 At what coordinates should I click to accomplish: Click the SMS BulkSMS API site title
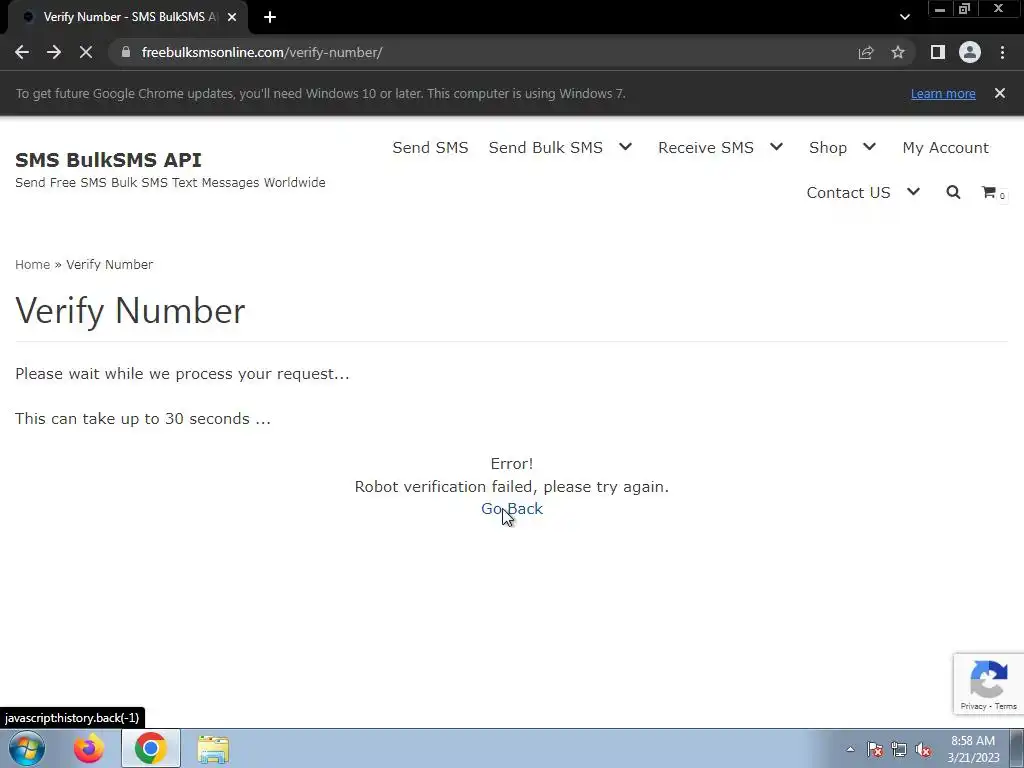point(108,160)
